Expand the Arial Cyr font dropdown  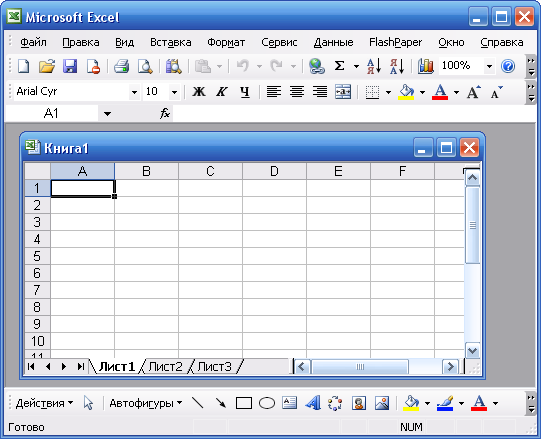[x=134, y=92]
